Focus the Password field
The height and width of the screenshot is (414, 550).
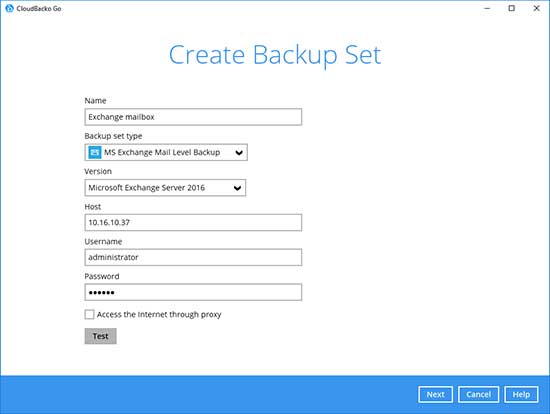193,292
